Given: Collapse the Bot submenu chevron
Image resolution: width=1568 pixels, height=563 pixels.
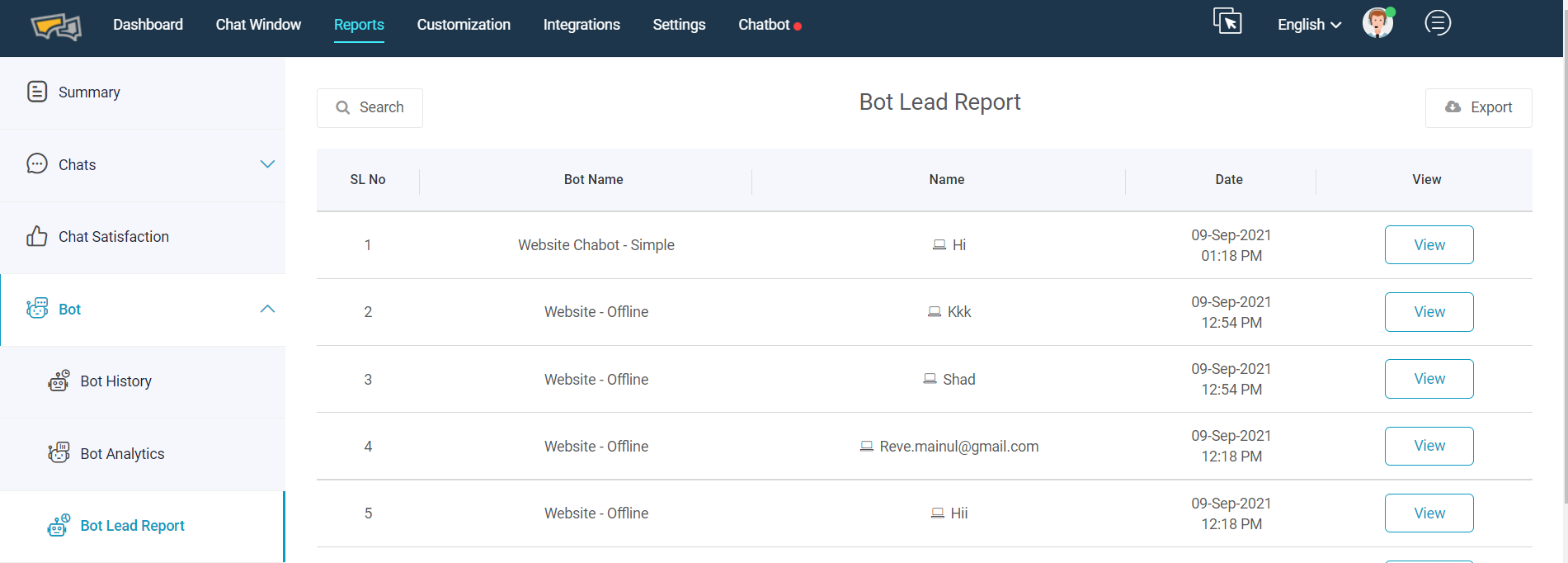Looking at the screenshot, I should pos(267,309).
